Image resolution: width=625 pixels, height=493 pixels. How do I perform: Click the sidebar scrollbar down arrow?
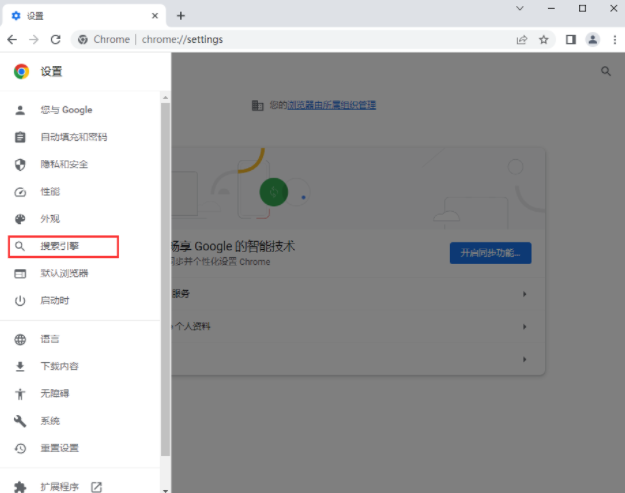point(165,490)
